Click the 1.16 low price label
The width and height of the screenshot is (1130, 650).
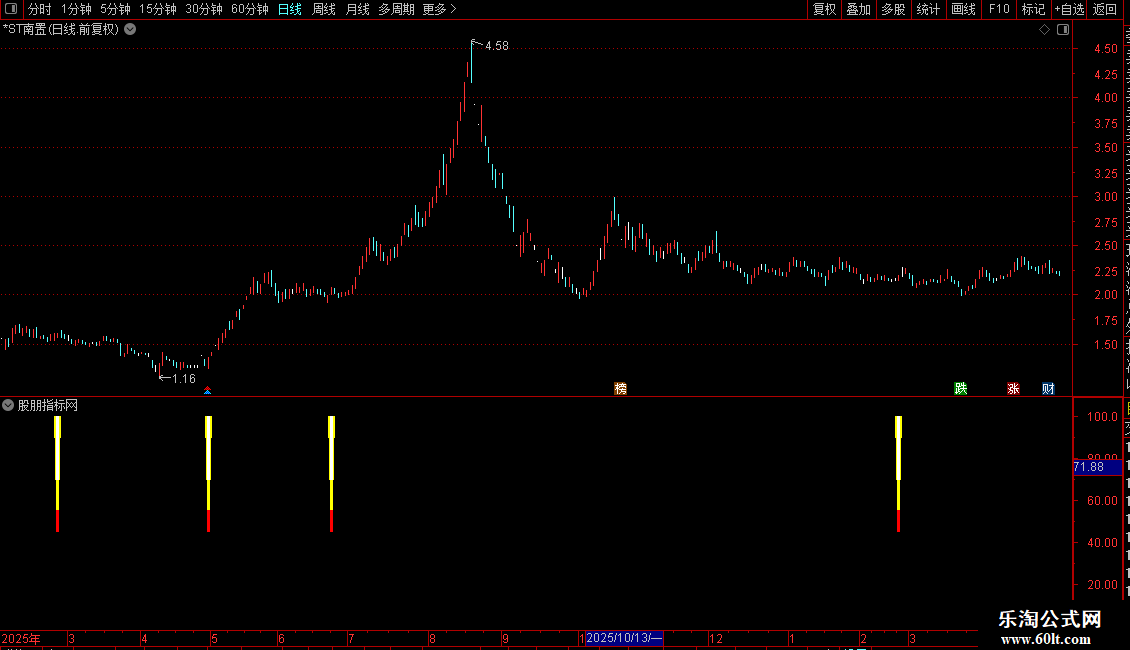[x=184, y=378]
